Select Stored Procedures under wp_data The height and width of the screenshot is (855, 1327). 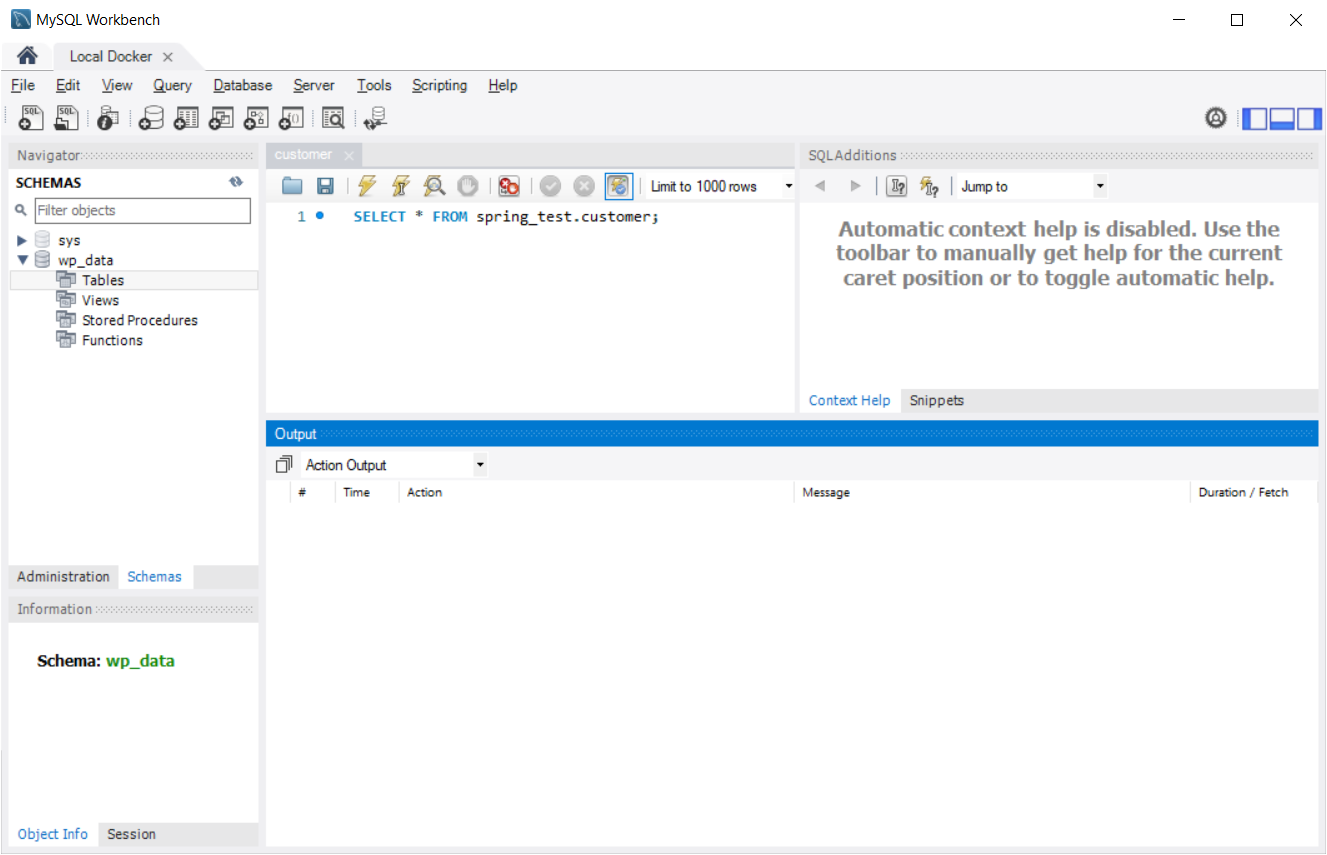tap(140, 321)
